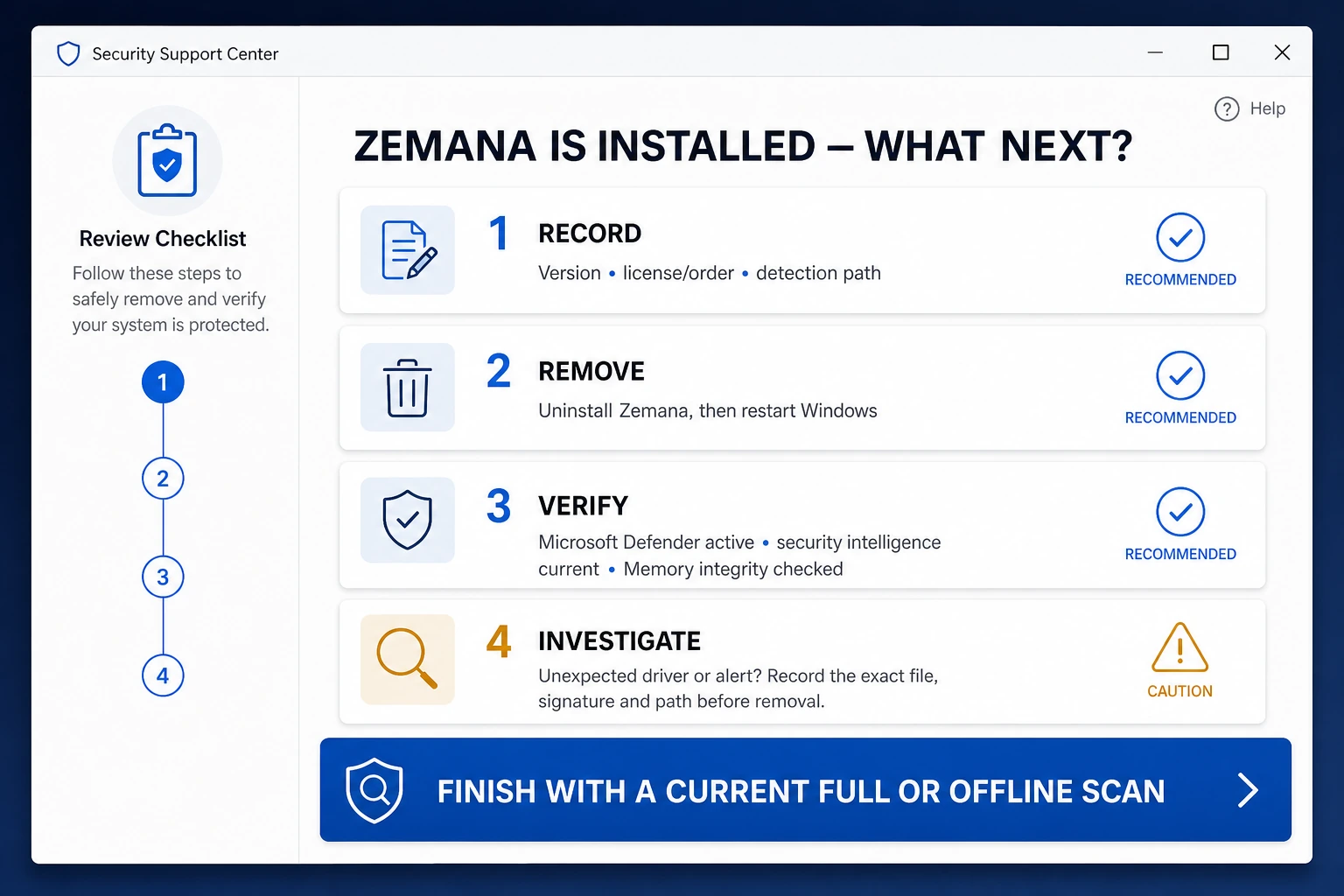Viewport: 1344px width, 896px height.
Task: Click 'Version • license/order • detection path' text
Action: [x=710, y=273]
